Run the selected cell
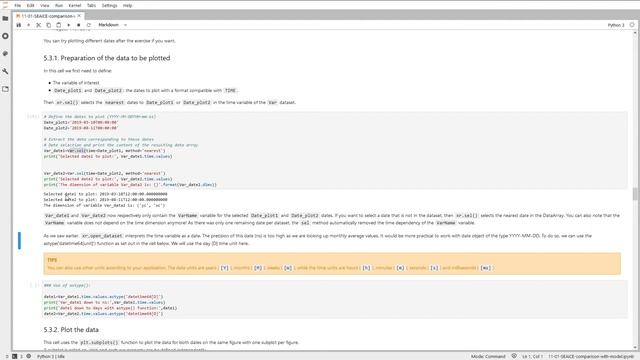640x360 pixels. 69,25
